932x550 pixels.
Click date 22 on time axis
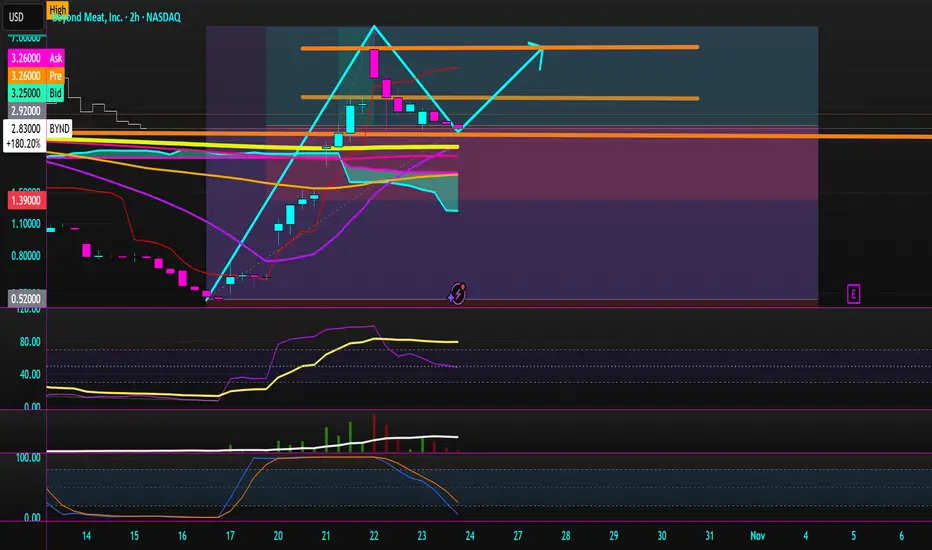coord(374,536)
